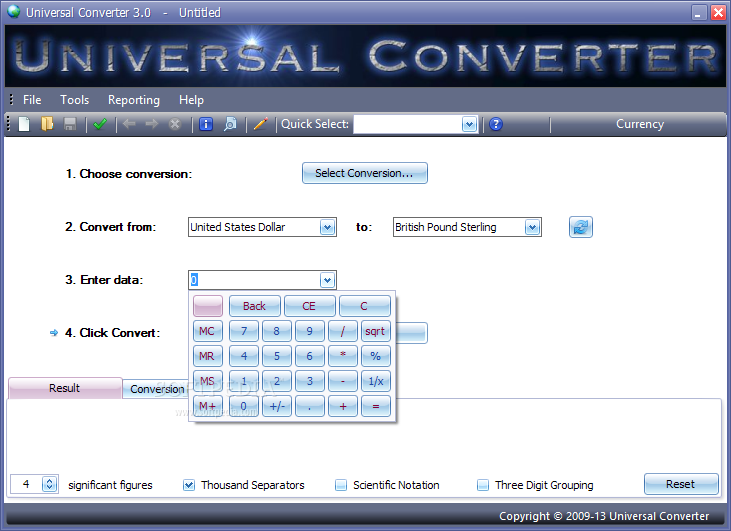Open the blue info toolbar icon
Viewport: 731px width, 531px height.
206,124
